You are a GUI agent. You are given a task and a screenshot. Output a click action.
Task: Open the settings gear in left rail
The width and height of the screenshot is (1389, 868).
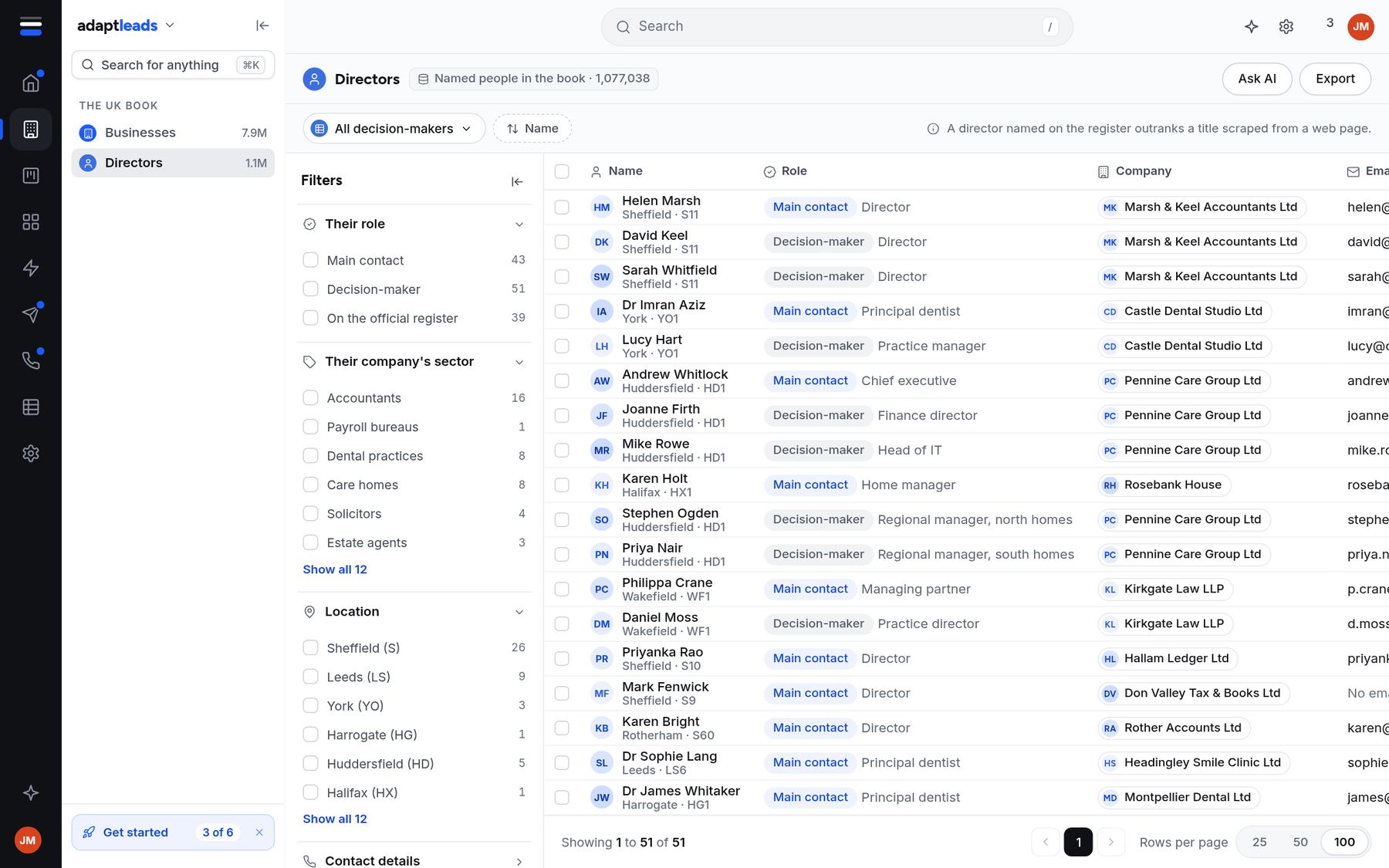coord(31,453)
